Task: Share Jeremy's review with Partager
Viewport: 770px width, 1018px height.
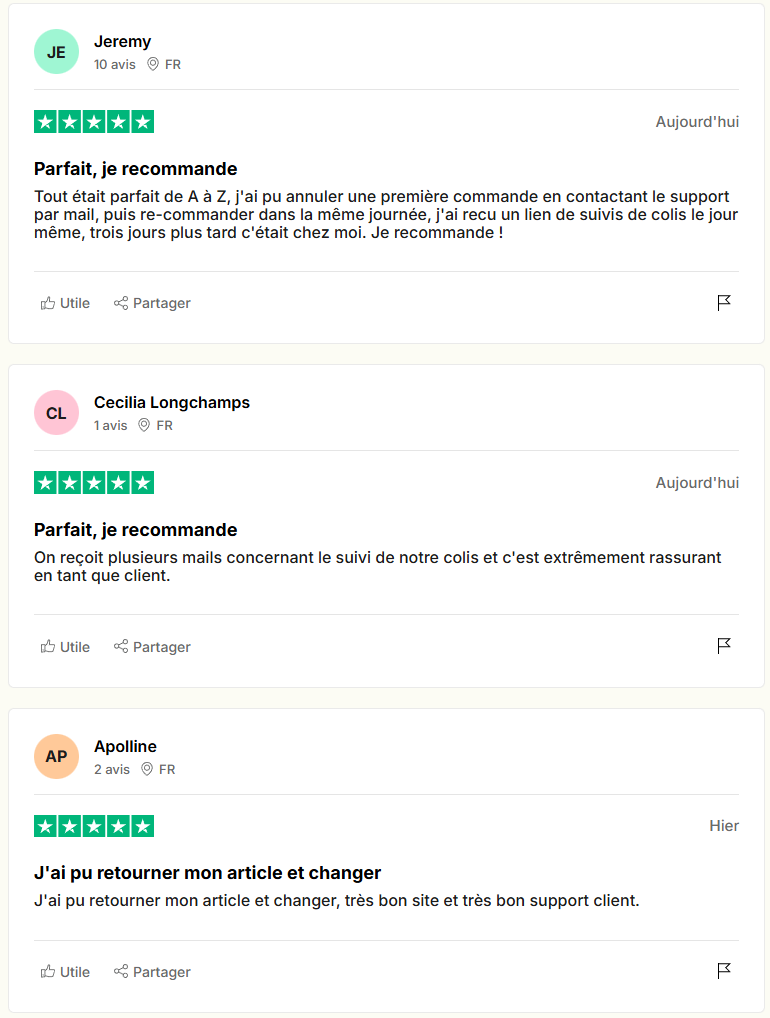Action: 152,303
